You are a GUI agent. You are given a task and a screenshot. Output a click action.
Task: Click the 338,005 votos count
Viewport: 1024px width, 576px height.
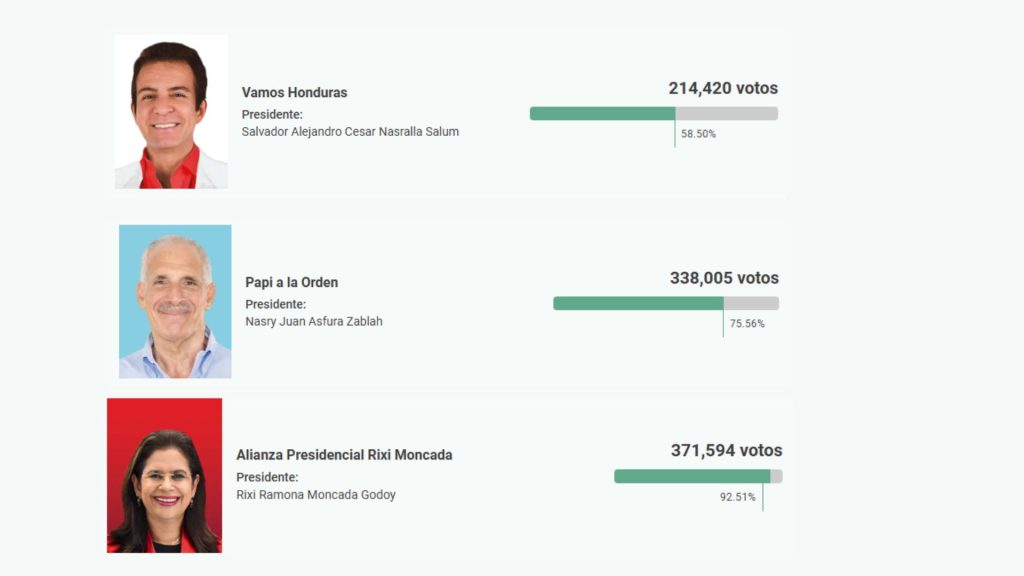point(724,278)
